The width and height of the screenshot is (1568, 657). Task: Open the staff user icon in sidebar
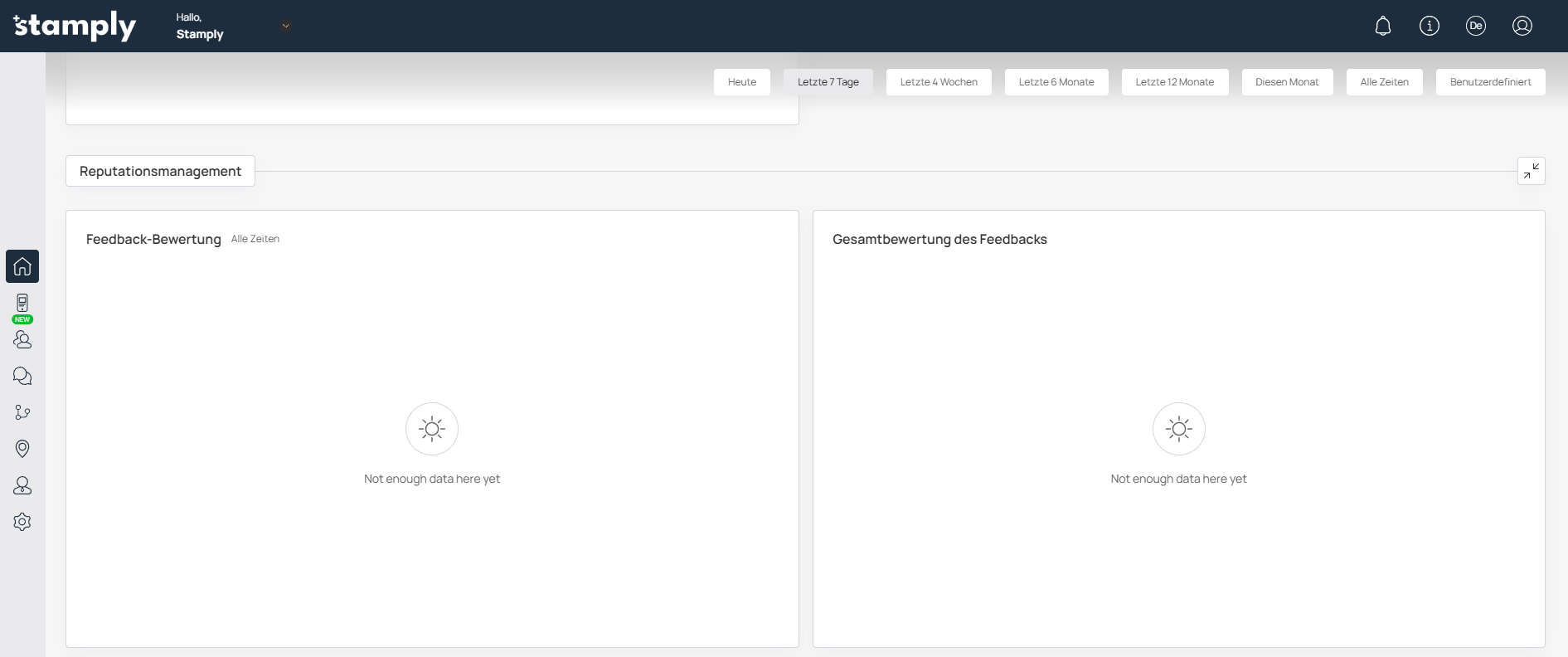(x=22, y=485)
